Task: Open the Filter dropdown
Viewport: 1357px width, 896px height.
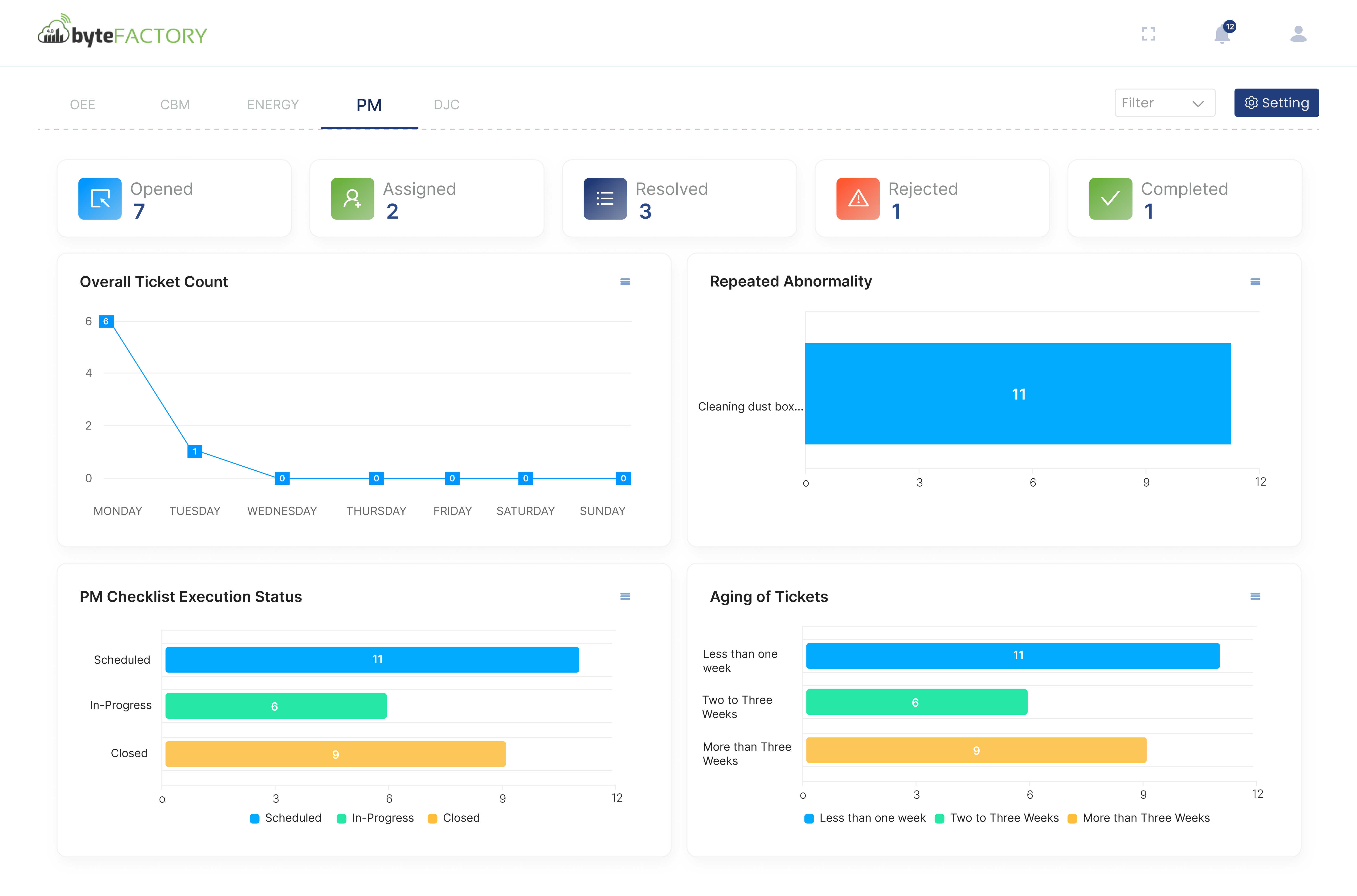Action: pyautogui.click(x=1165, y=103)
